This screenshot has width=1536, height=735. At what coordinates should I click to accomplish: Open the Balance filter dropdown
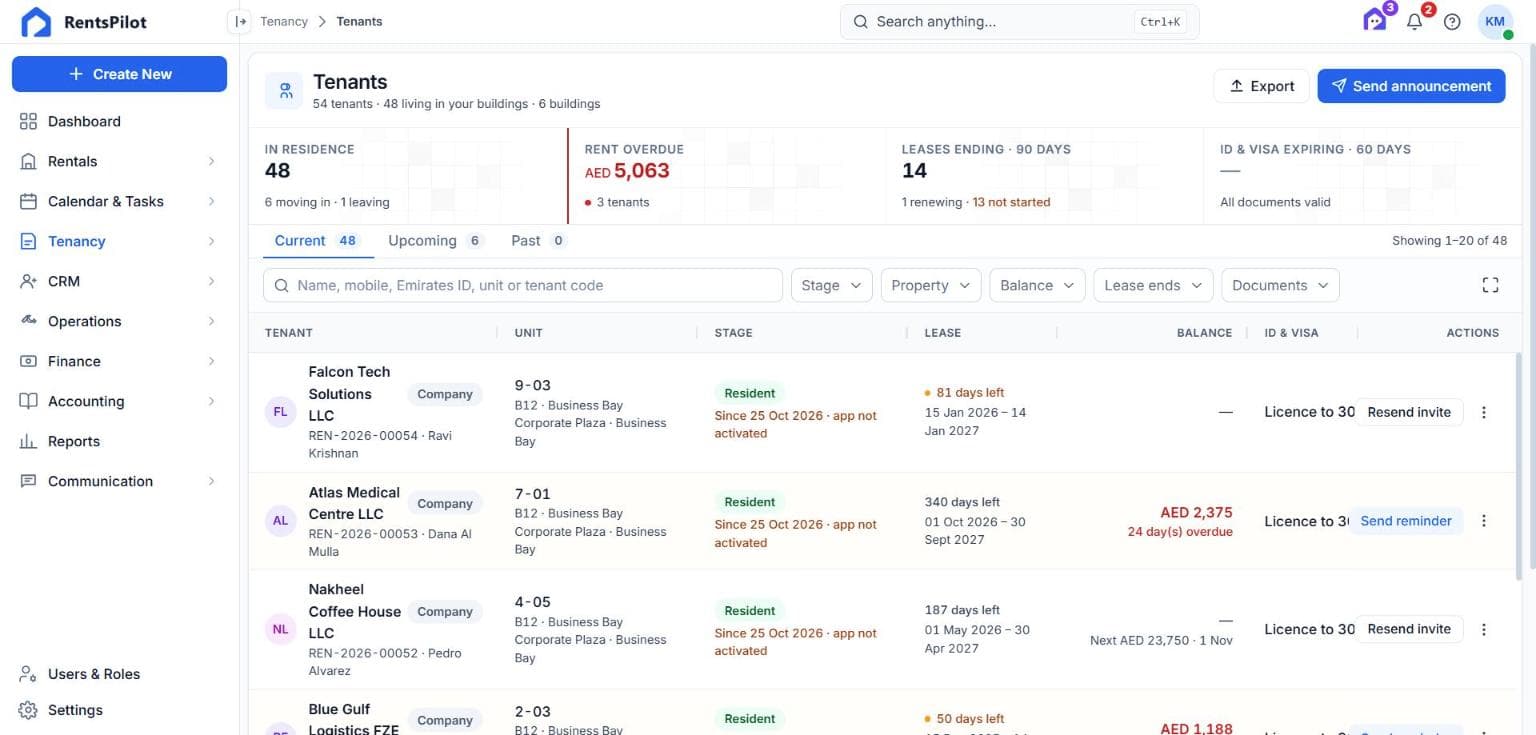pyautogui.click(x=1037, y=285)
